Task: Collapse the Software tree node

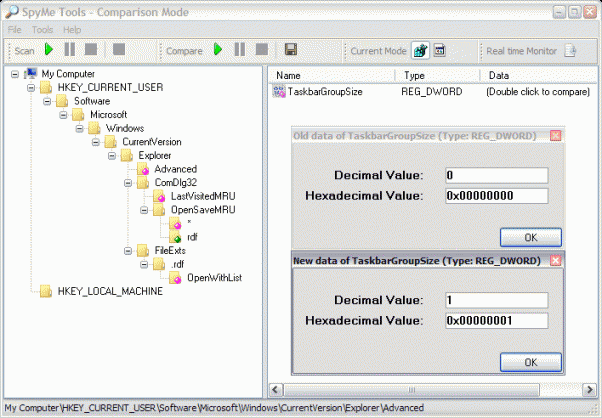Action: point(47,101)
